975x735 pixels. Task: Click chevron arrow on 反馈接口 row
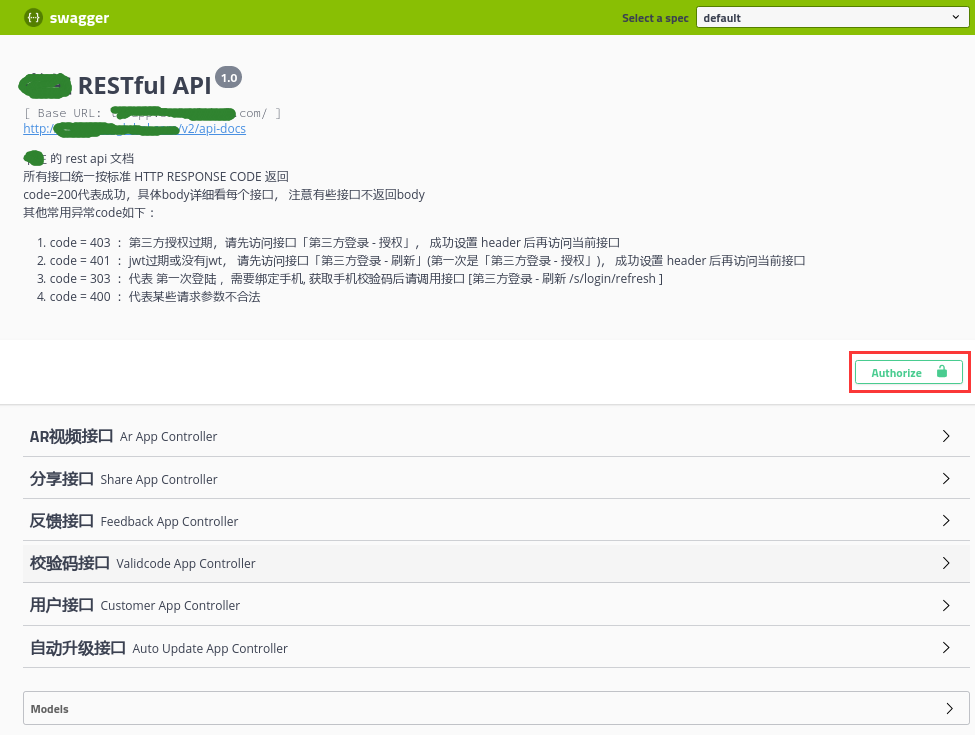[946, 521]
